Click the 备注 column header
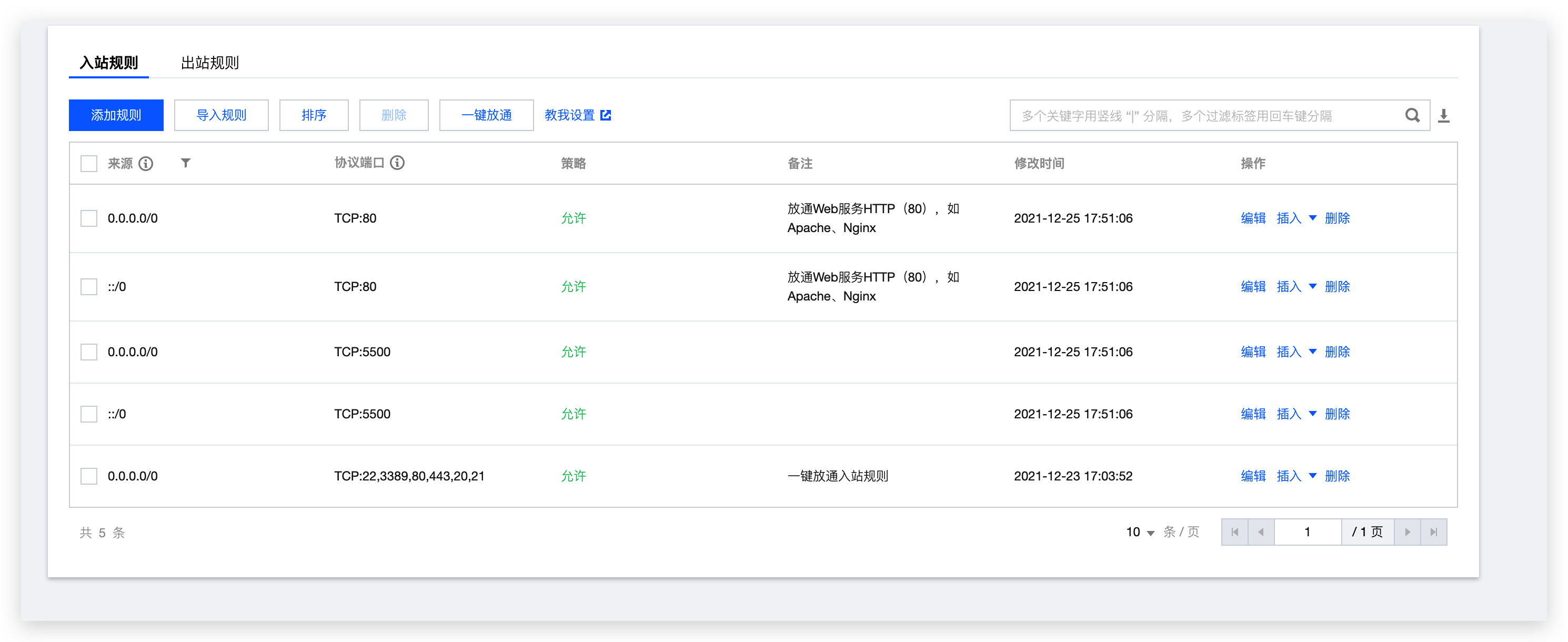1568x642 pixels. pos(800,163)
